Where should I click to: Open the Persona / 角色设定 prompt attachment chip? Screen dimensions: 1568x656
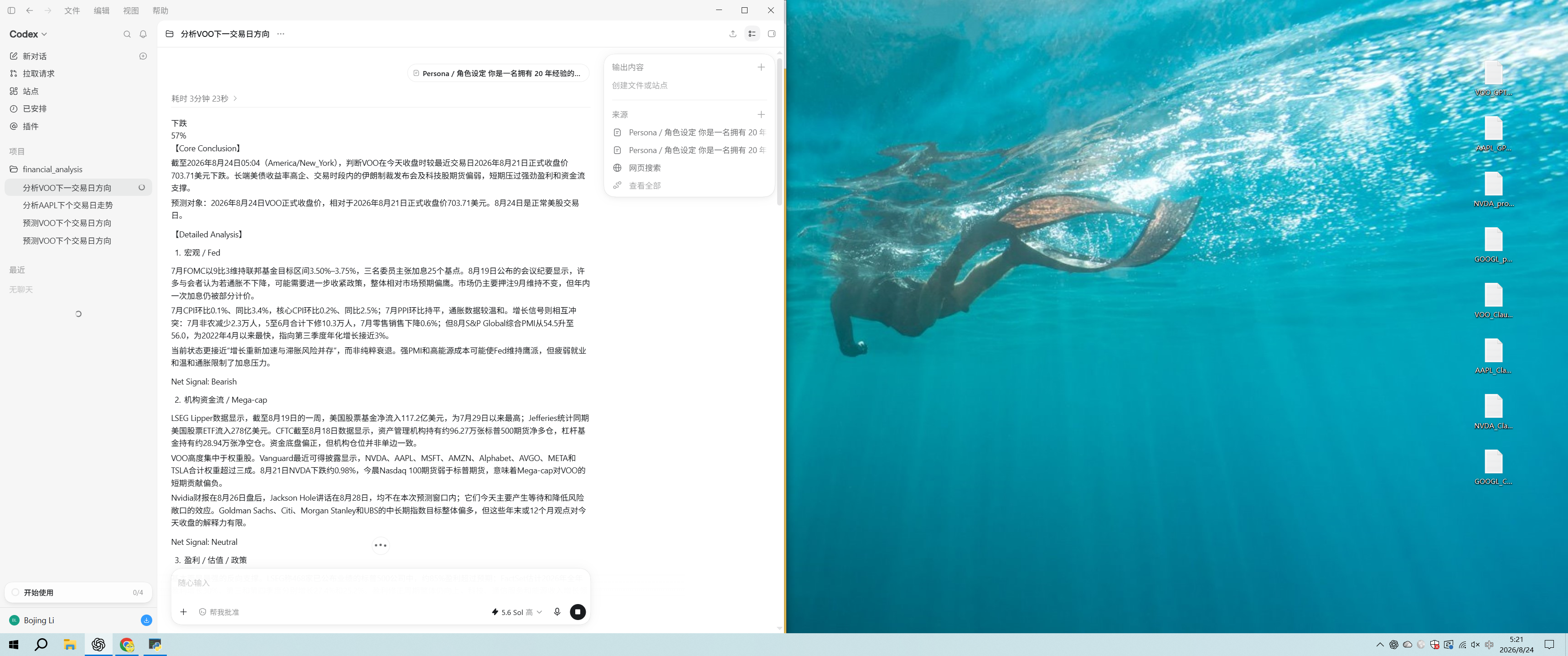[x=498, y=74]
